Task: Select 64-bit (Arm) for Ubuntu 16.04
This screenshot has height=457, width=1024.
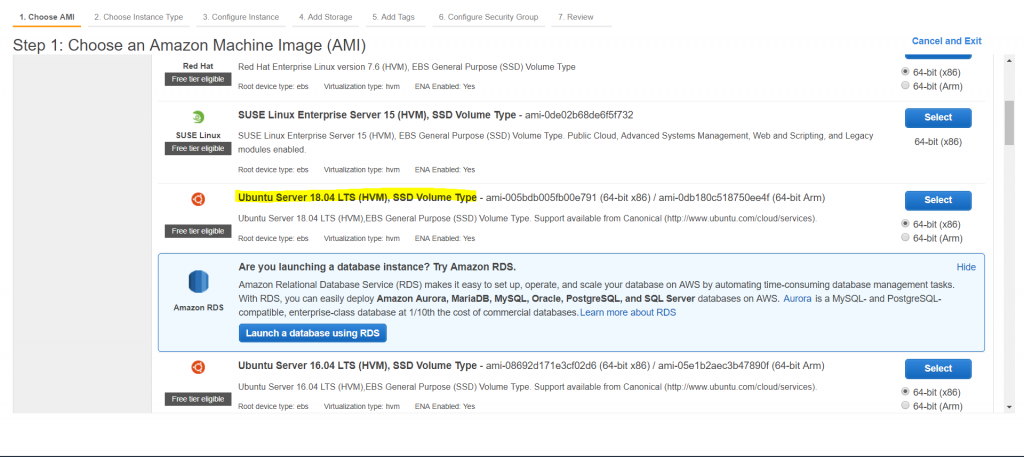Action: 905,405
